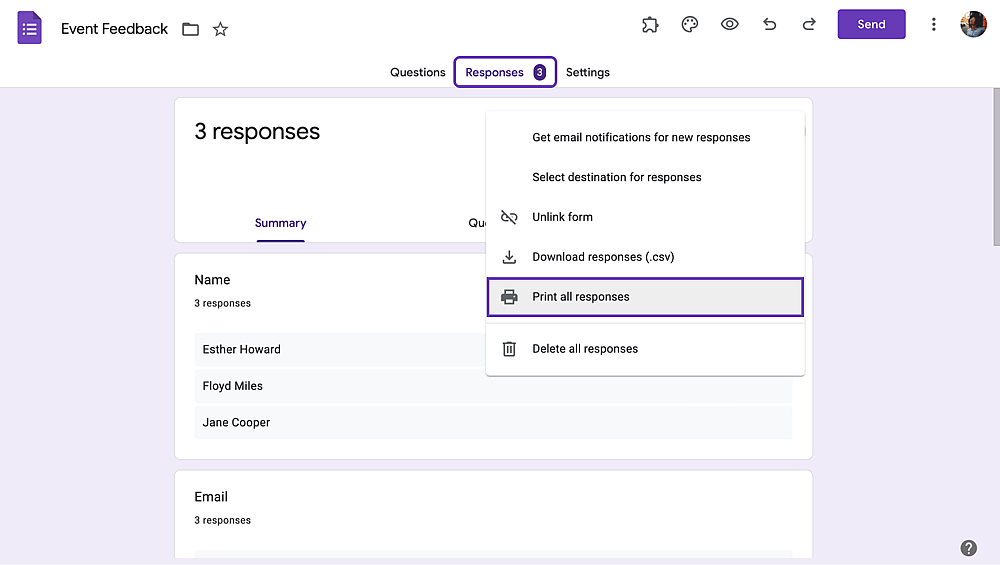
Task: Open the add-ons puzzle icon
Action: pos(650,25)
